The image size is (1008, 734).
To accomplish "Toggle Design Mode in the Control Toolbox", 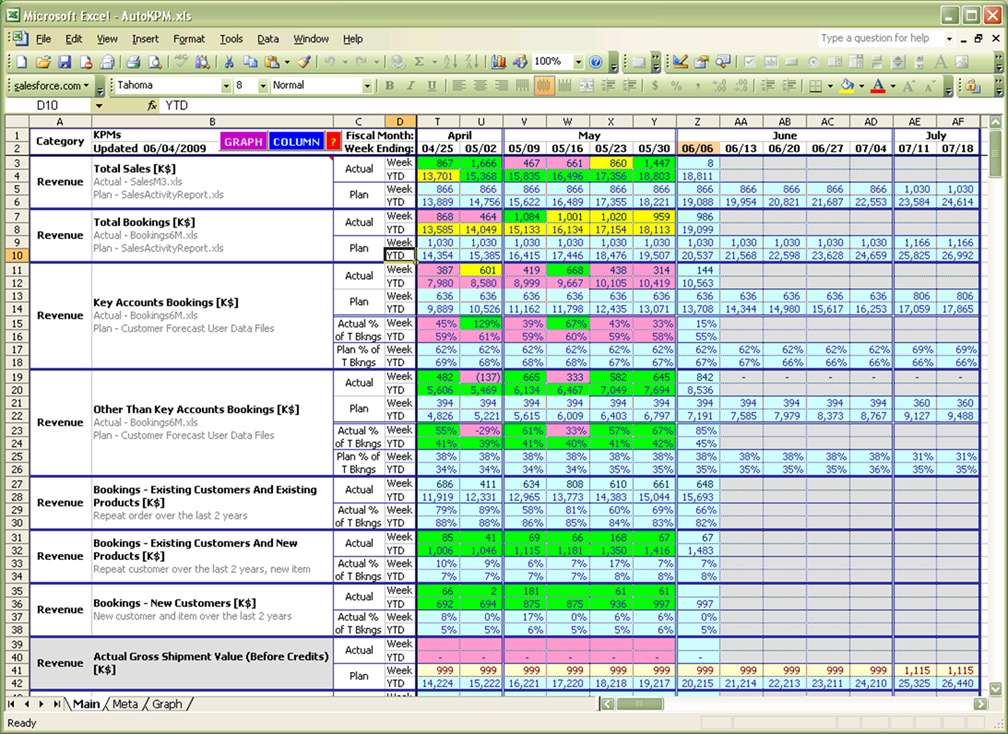I will pos(680,62).
